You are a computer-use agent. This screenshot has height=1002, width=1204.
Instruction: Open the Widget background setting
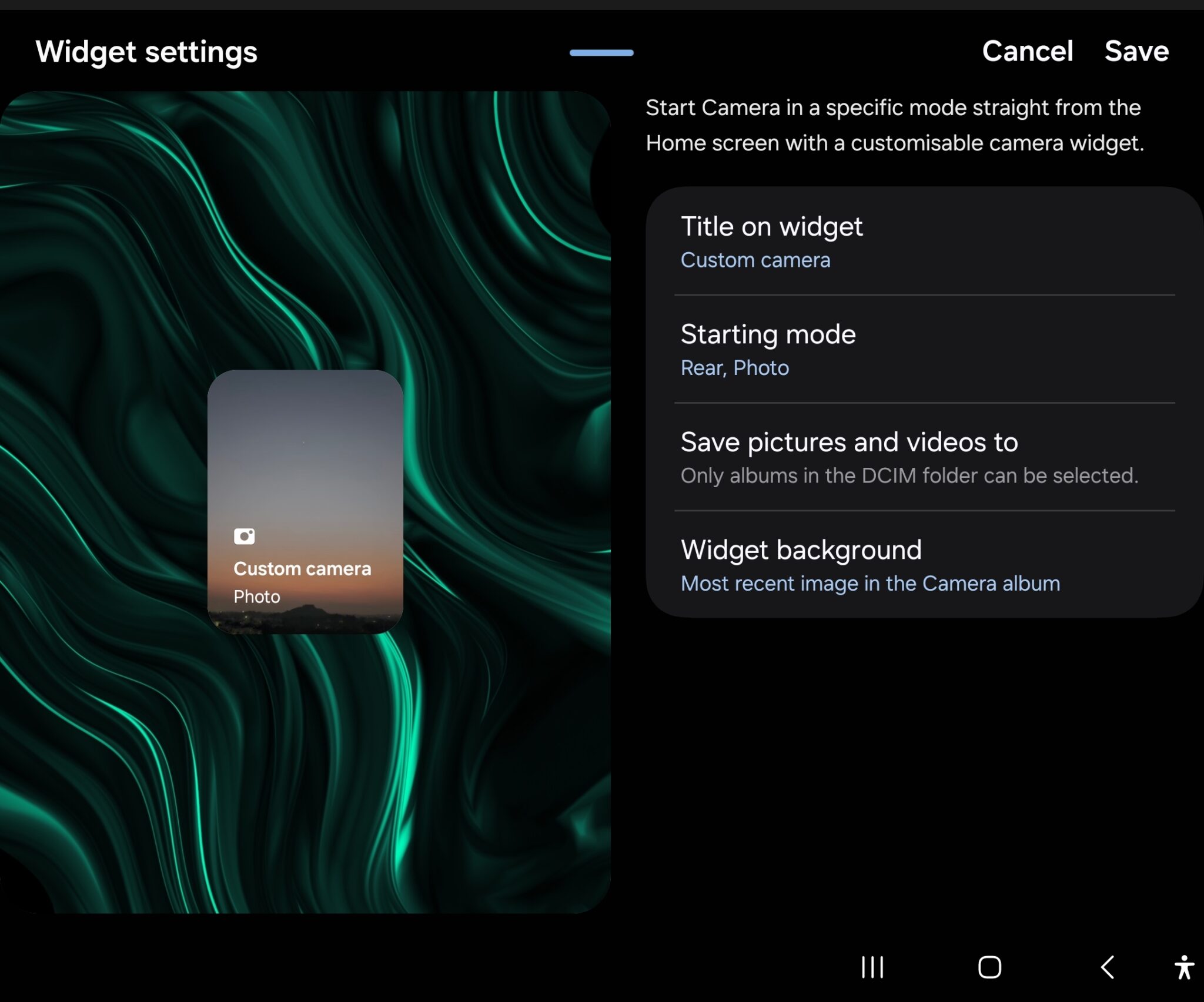pos(801,549)
